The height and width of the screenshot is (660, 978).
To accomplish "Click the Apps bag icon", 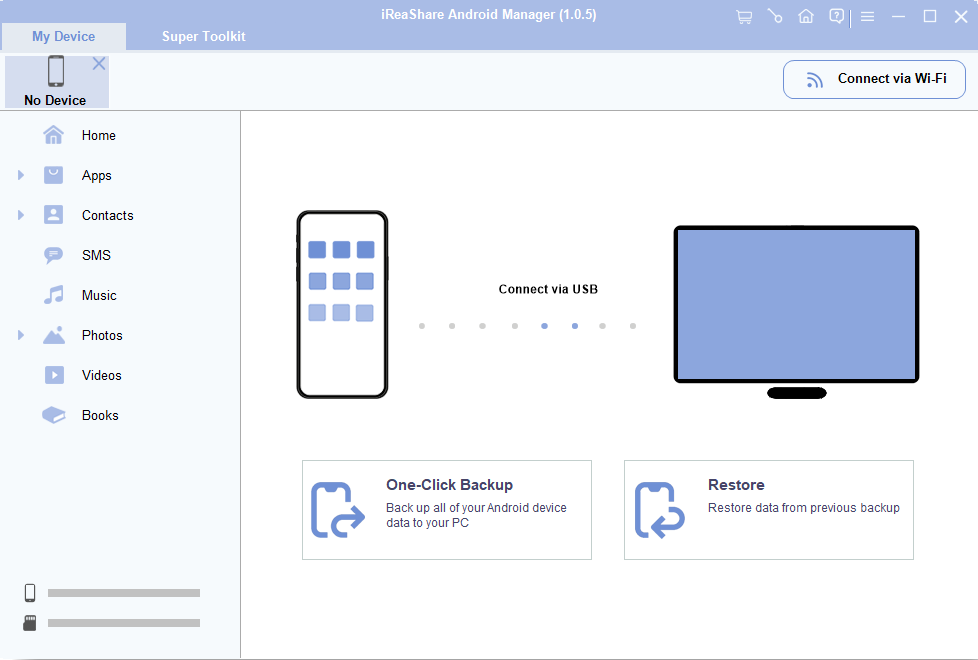I will pyautogui.click(x=54, y=175).
